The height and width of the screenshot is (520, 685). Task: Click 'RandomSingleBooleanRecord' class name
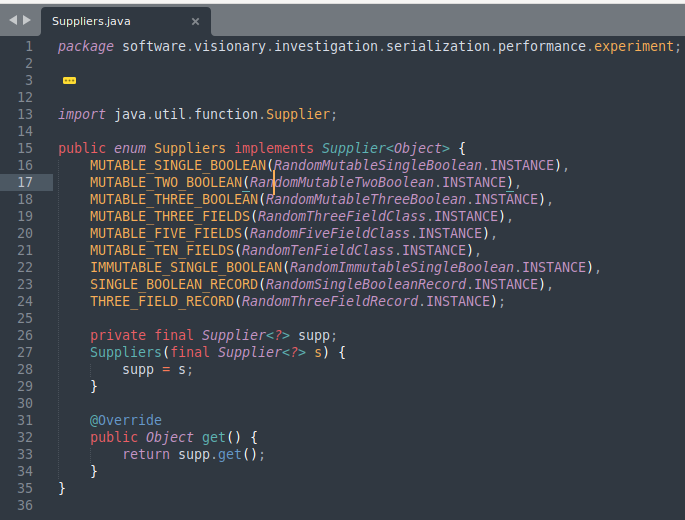tap(366, 284)
